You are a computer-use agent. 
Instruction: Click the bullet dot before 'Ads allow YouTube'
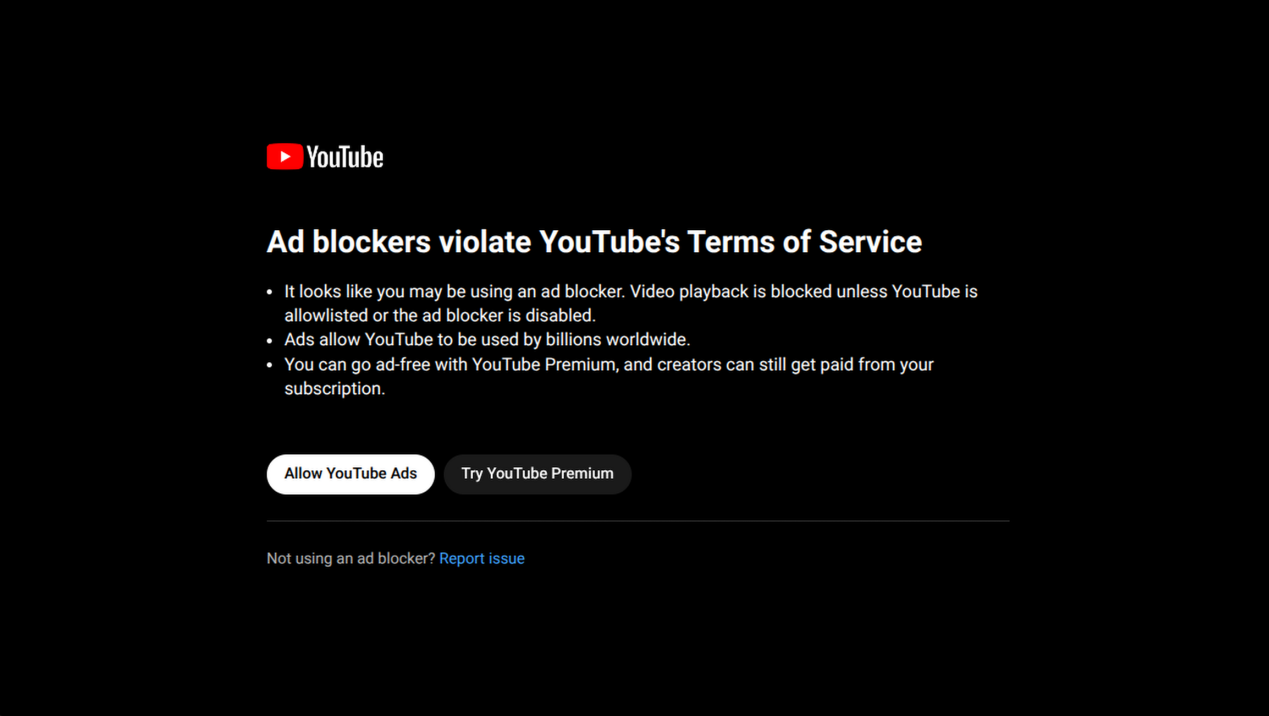270,340
